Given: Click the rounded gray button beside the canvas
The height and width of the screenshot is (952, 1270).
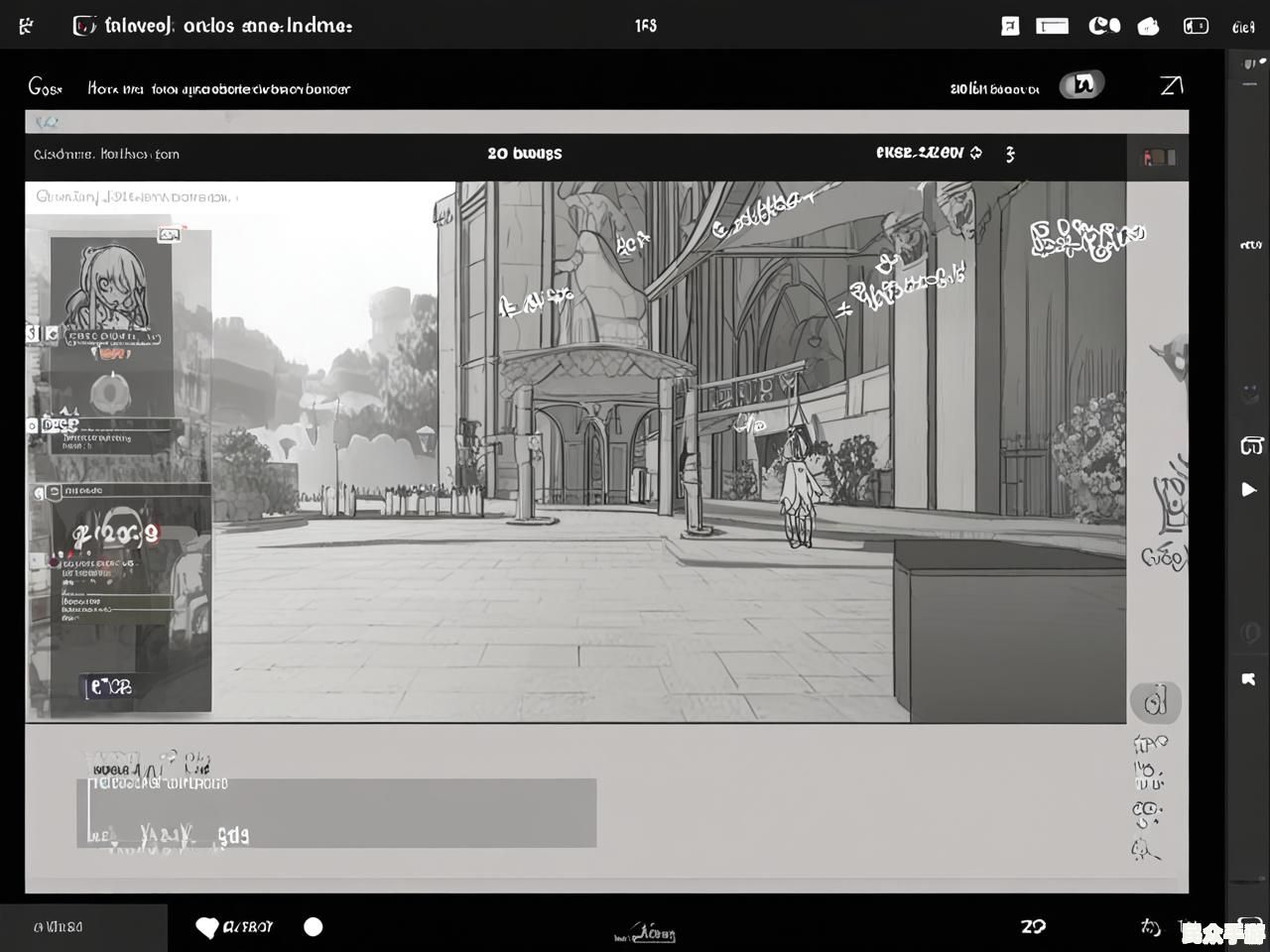Looking at the screenshot, I should [x=1155, y=702].
